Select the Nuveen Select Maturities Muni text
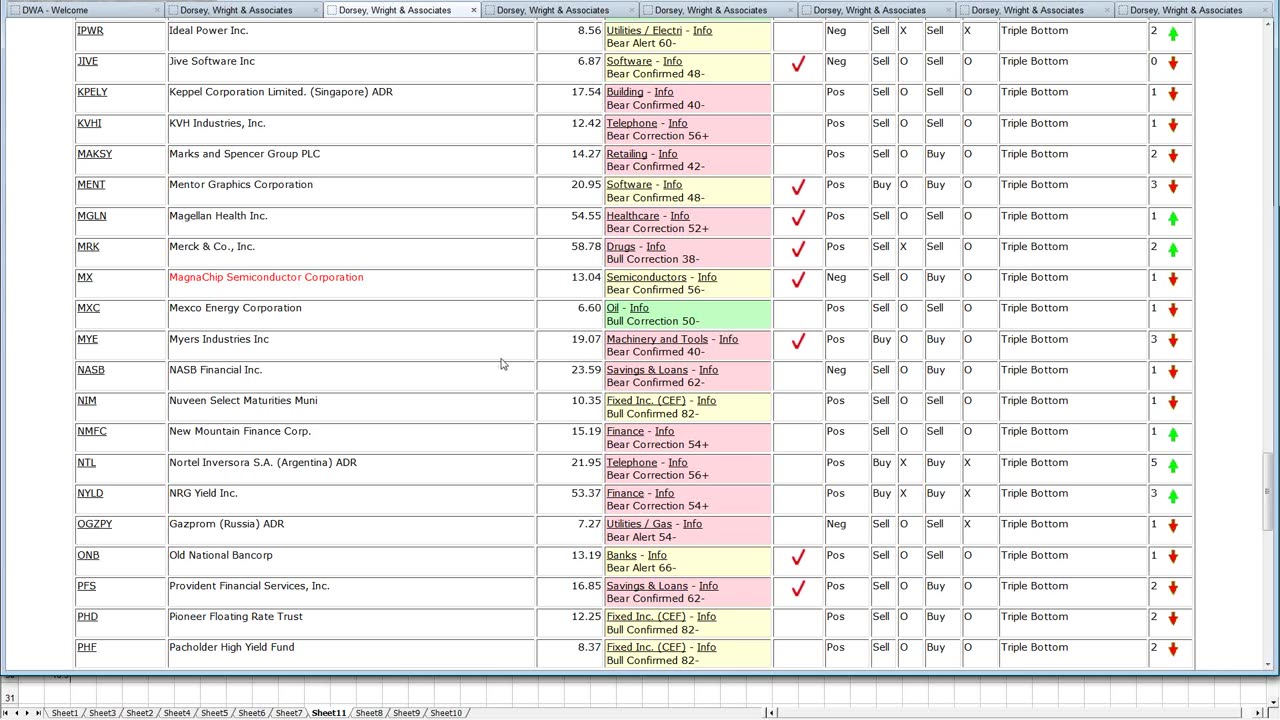The height and width of the screenshot is (720, 1280). point(243,400)
